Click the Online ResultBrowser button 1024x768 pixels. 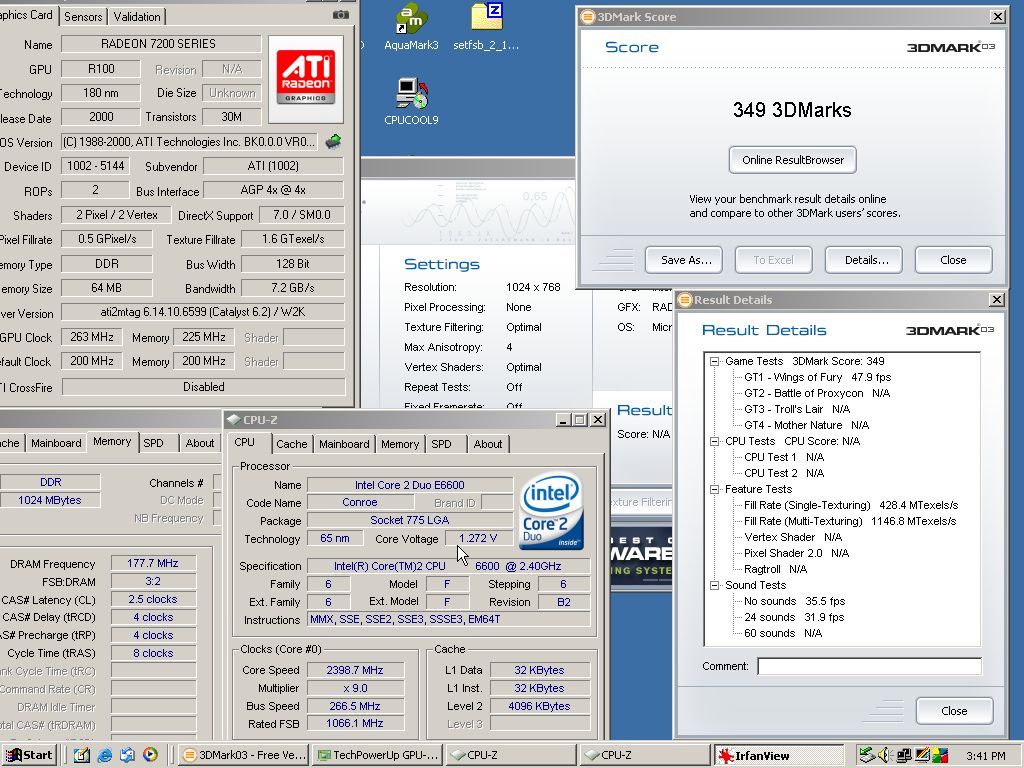coord(793,160)
